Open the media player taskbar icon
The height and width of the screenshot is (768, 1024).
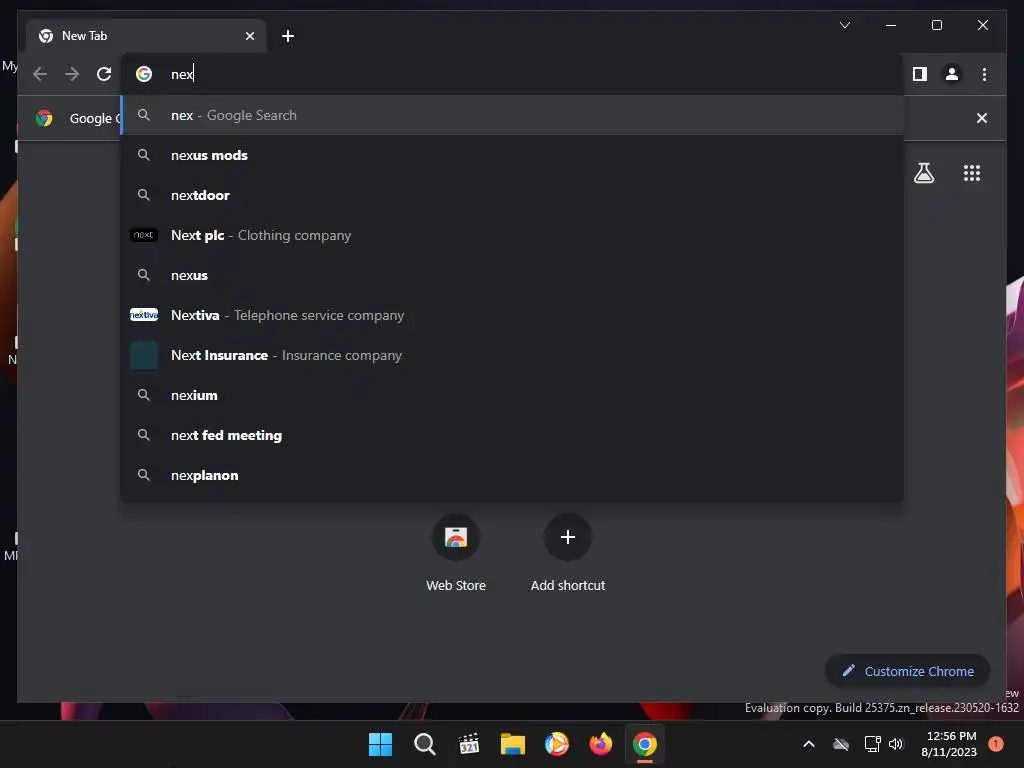point(556,744)
